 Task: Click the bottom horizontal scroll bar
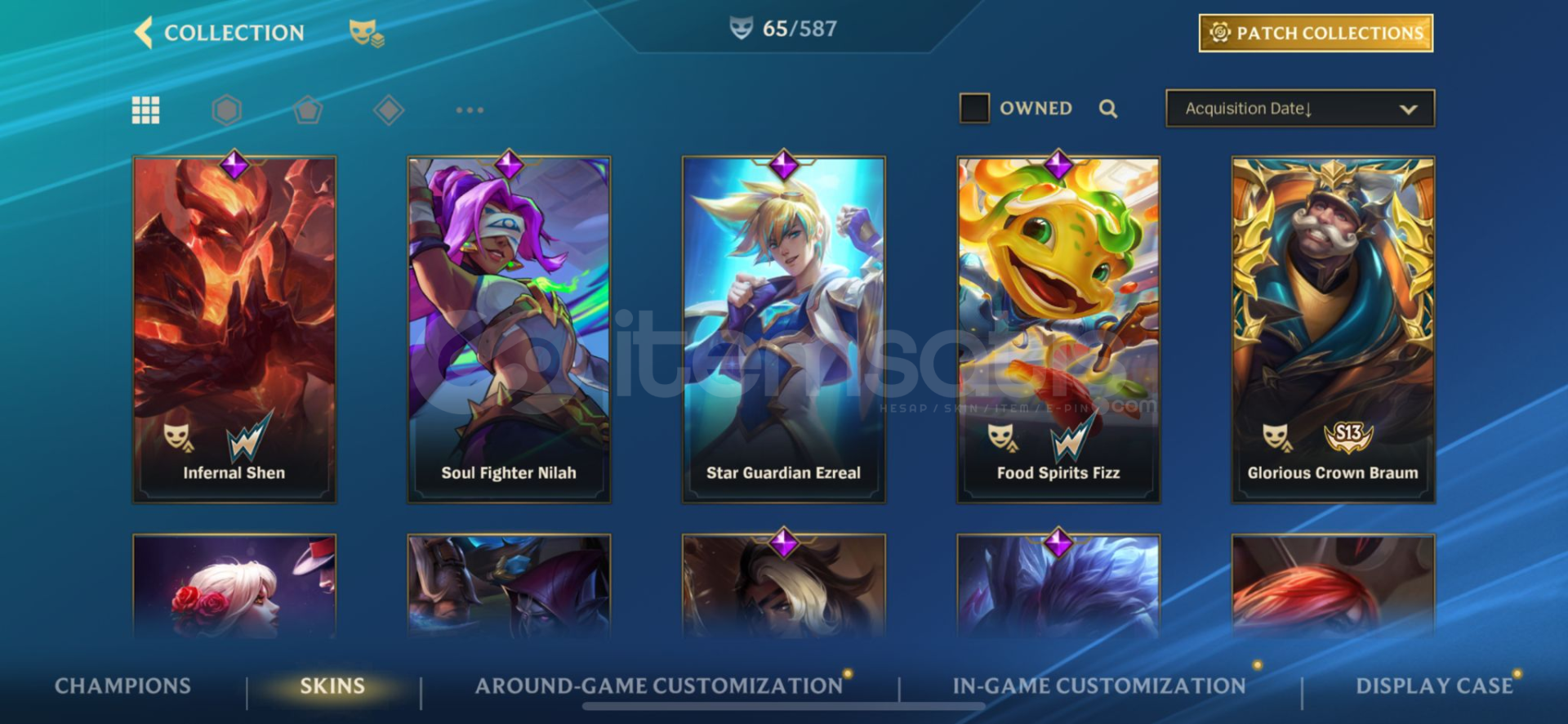tap(783, 706)
